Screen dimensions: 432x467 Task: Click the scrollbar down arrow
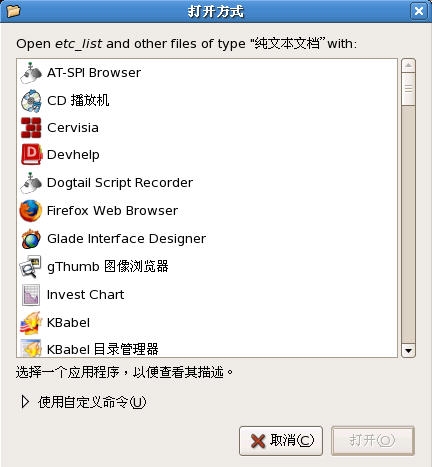[408, 351]
